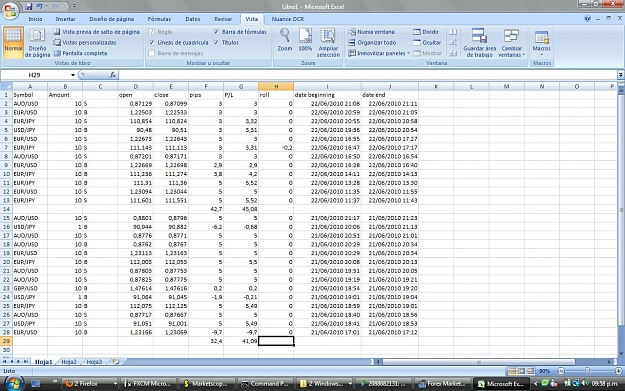Switch to Diseño de página view
The height and width of the screenshot is (391, 625).
point(37,42)
